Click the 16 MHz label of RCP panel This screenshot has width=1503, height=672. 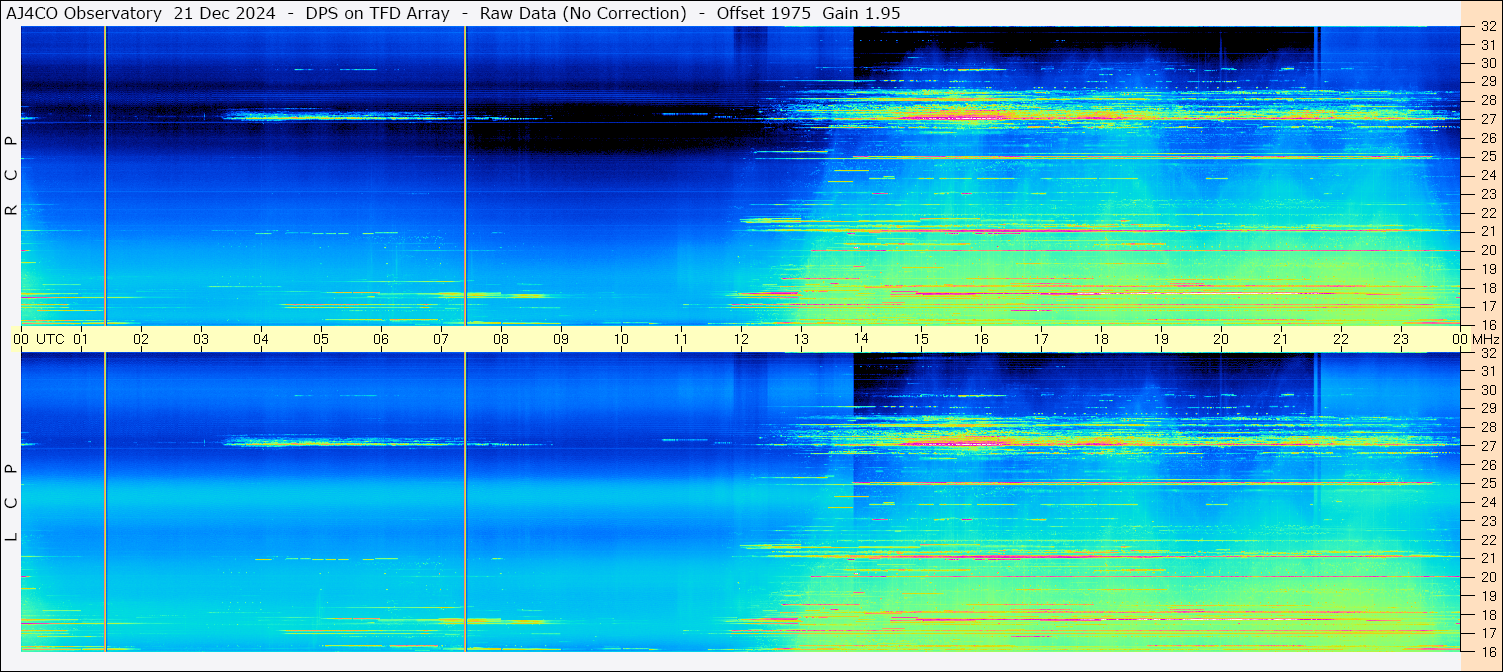[1487, 325]
